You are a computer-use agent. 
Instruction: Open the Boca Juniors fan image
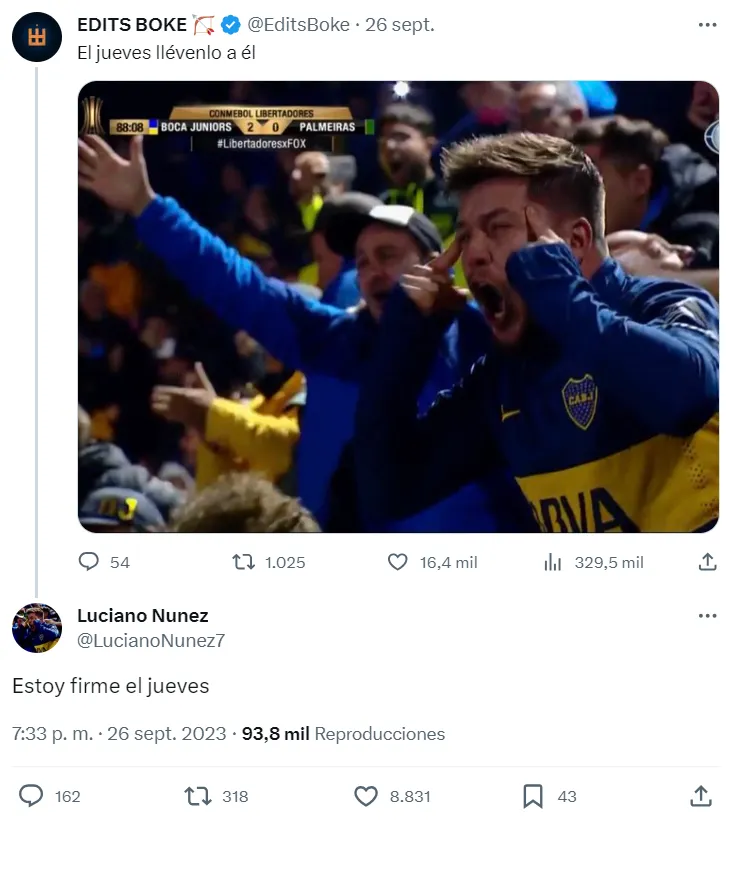click(x=398, y=306)
